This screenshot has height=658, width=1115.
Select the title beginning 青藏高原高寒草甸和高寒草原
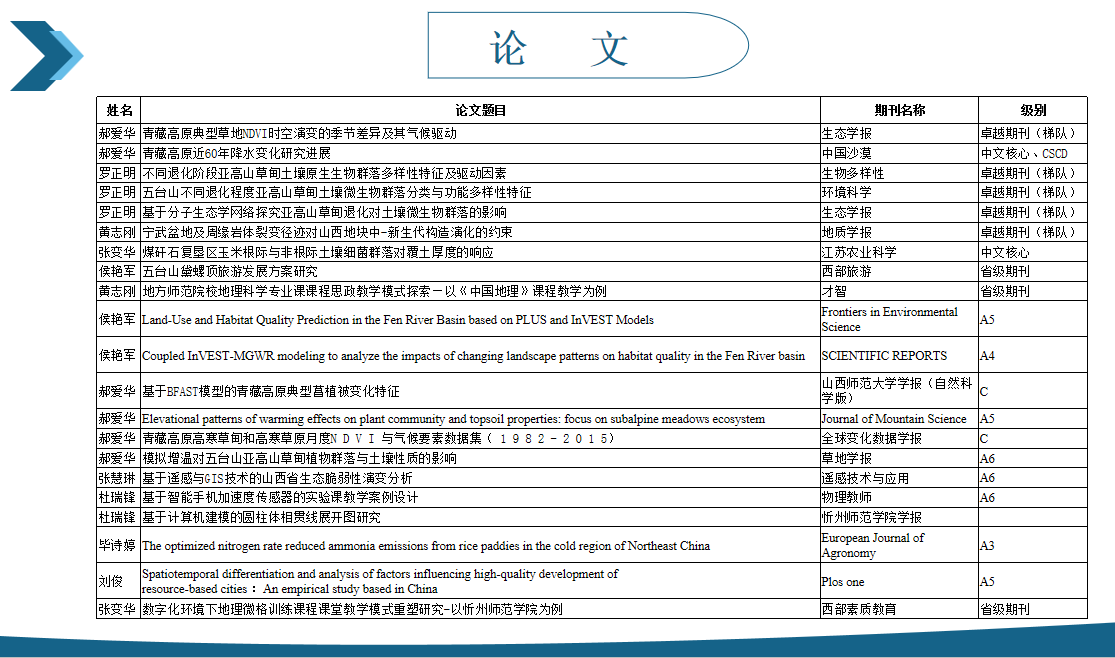(x=378, y=439)
